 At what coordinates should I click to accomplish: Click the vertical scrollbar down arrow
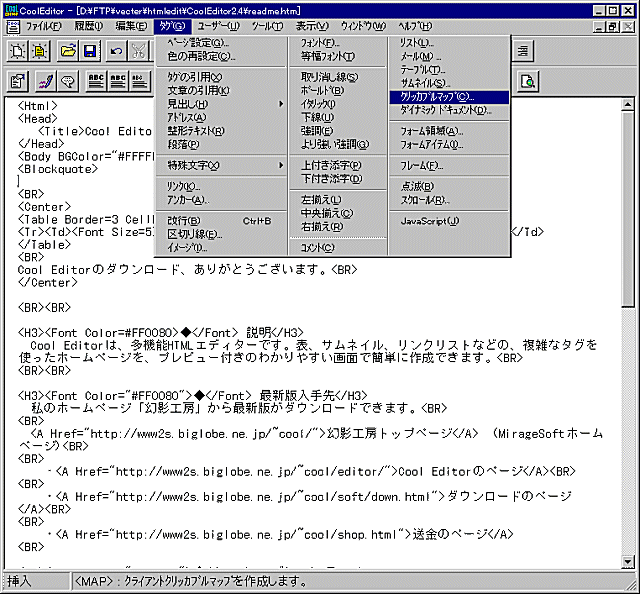click(628, 562)
